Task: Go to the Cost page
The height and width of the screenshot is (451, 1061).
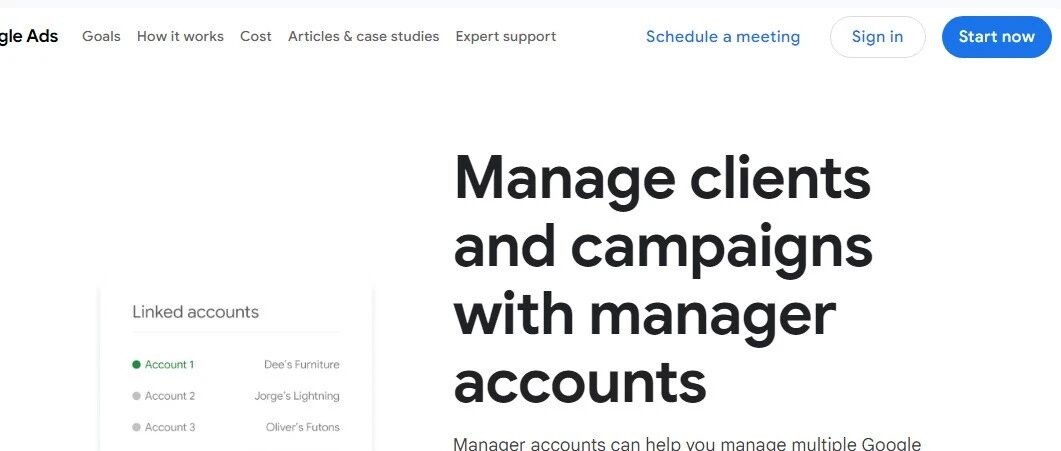Action: (x=256, y=37)
